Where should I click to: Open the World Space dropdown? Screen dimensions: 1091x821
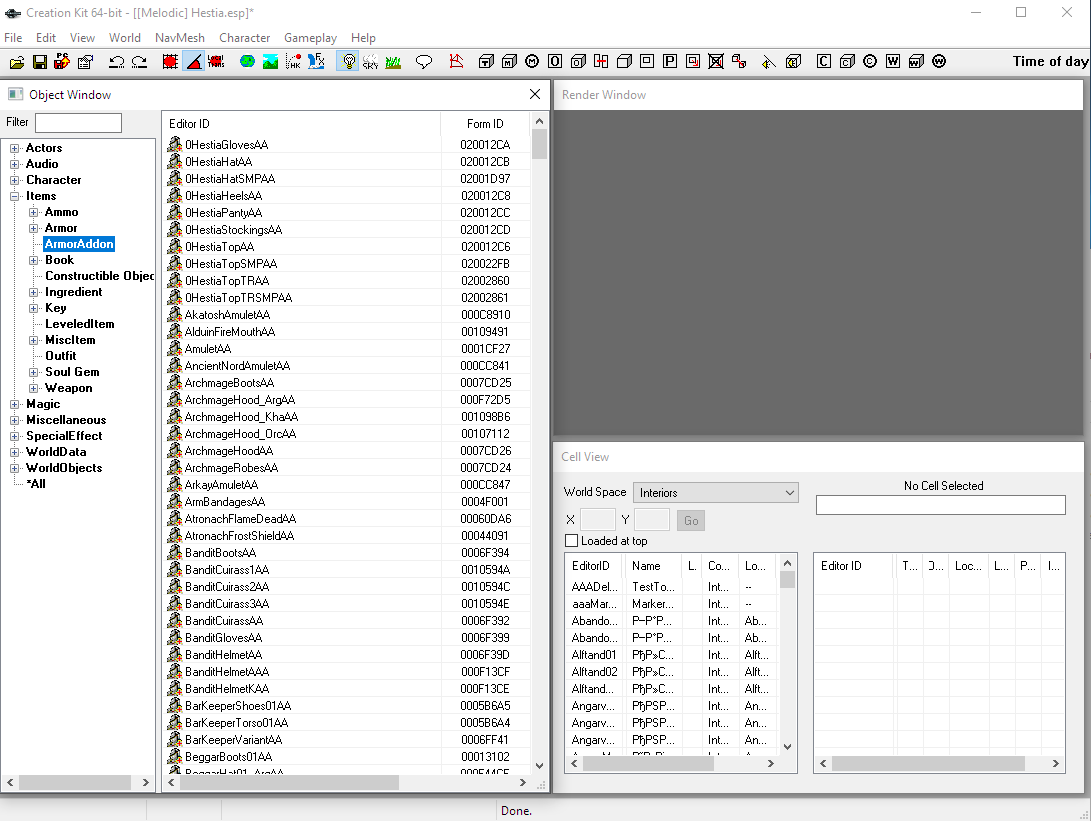[x=716, y=493]
